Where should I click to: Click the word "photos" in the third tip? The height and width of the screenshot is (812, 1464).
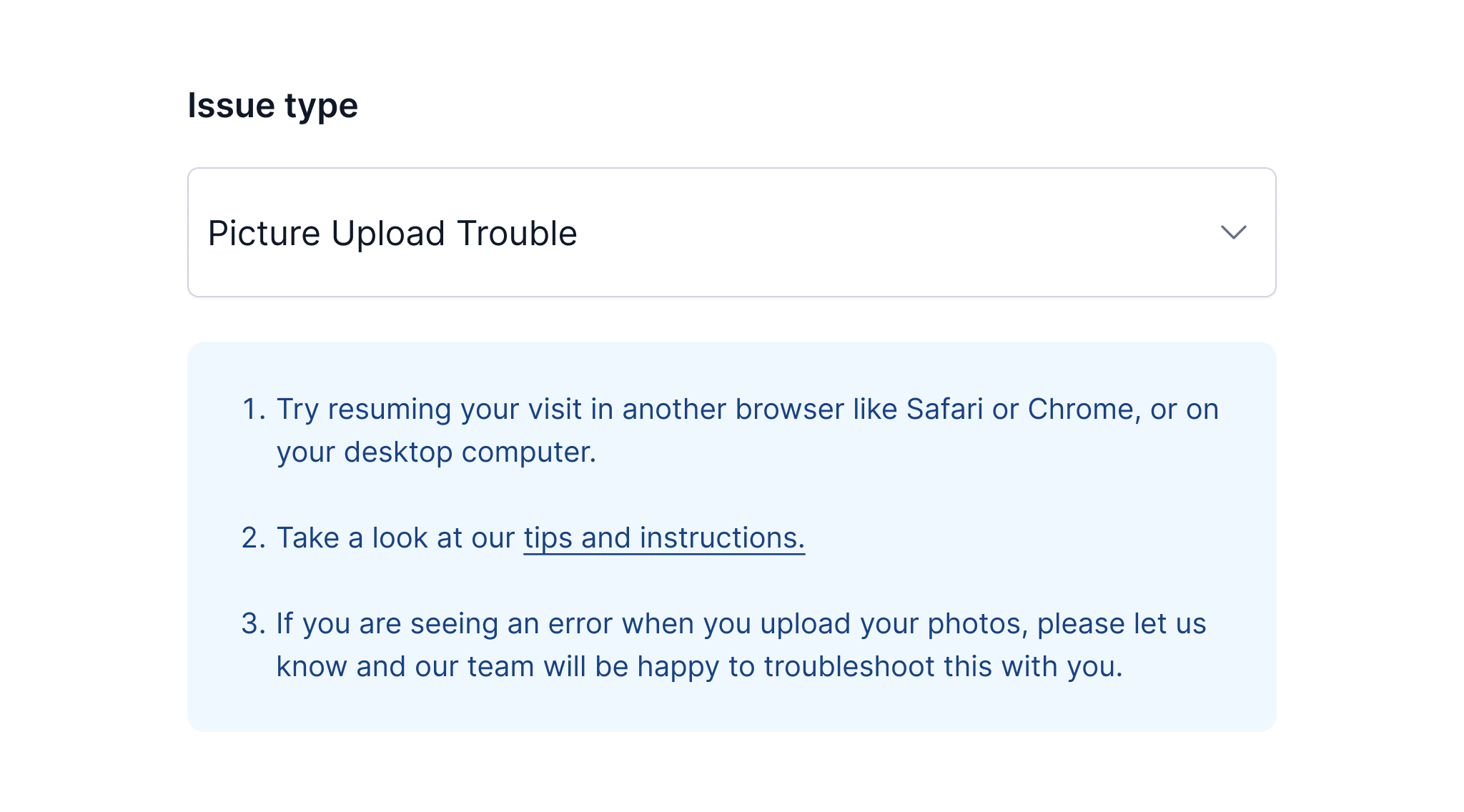(x=976, y=623)
